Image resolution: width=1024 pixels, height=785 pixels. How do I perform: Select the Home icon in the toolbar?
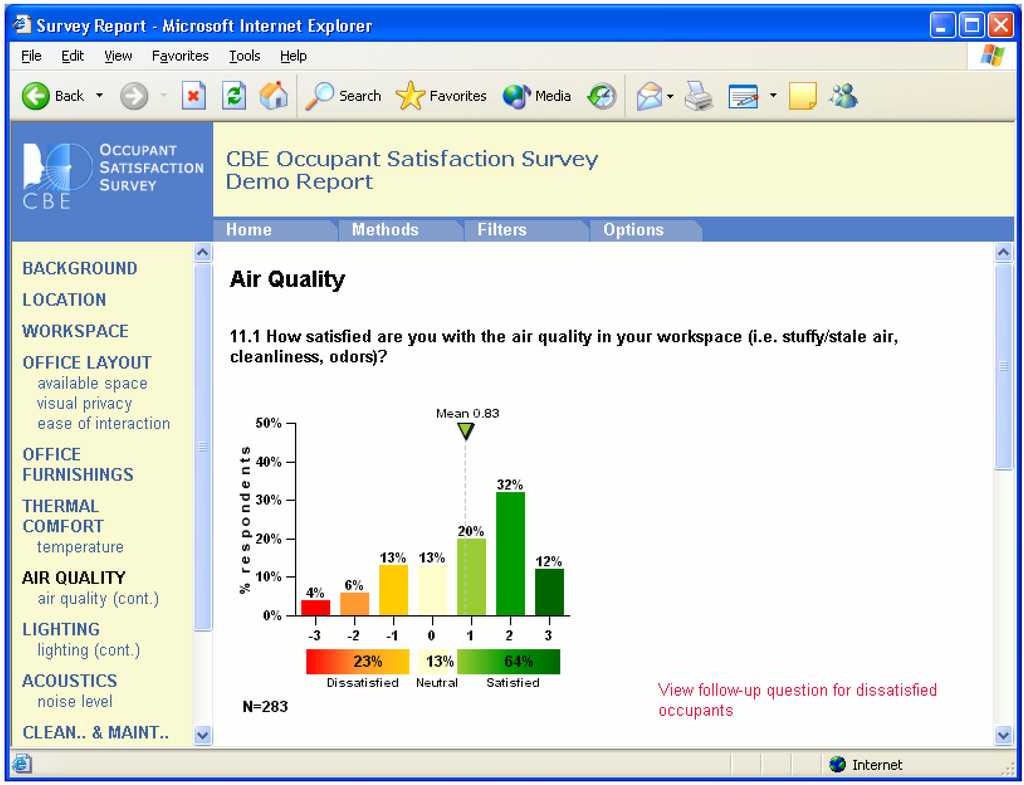point(273,96)
